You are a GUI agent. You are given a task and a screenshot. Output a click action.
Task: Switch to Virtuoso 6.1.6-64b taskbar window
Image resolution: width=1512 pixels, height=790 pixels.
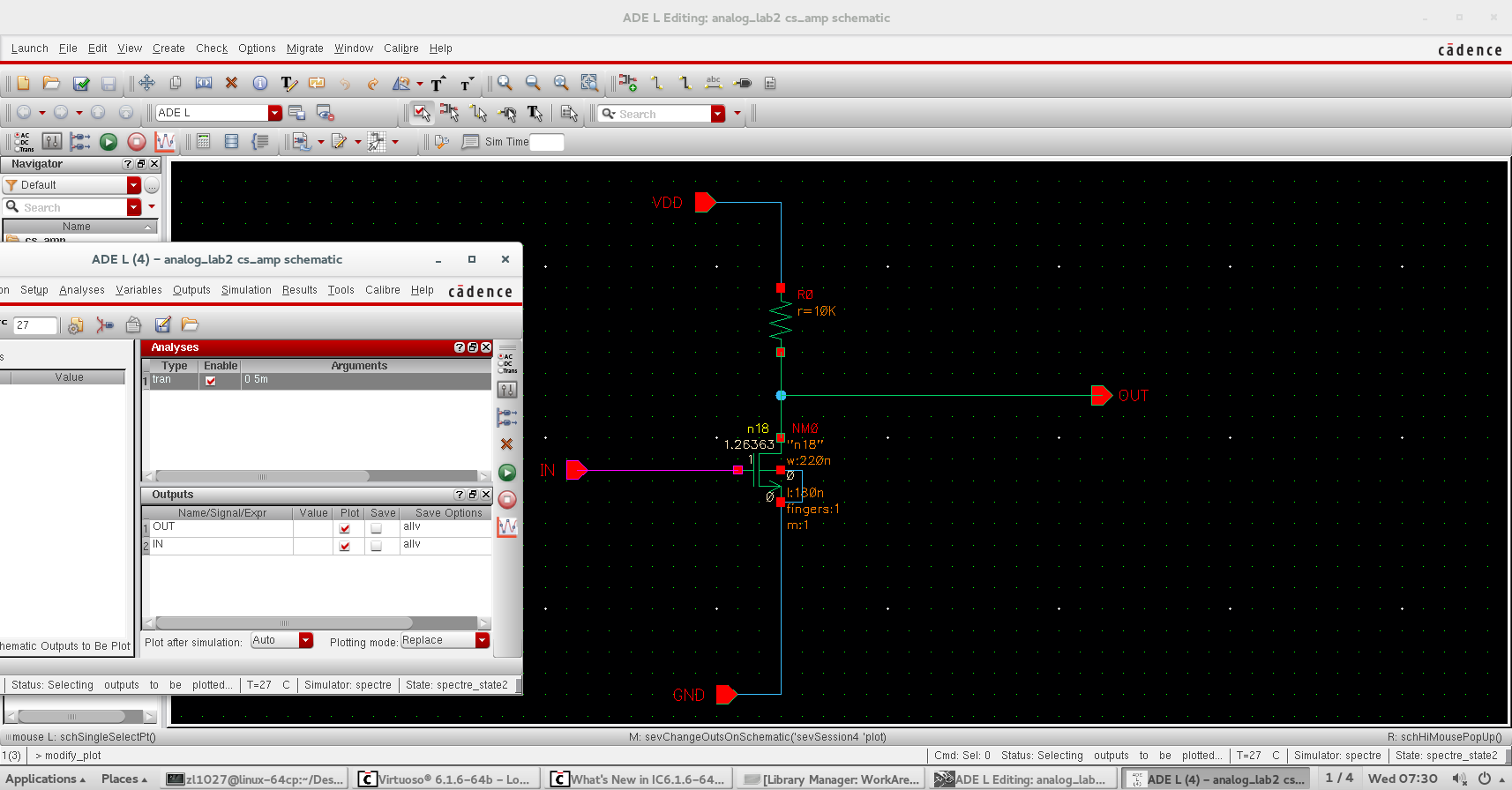[x=445, y=779]
